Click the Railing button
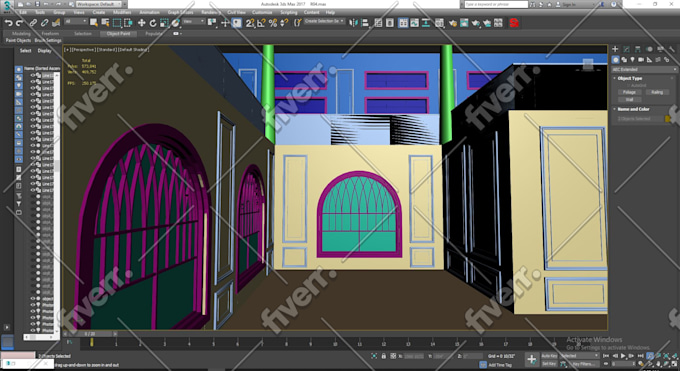 657,92
